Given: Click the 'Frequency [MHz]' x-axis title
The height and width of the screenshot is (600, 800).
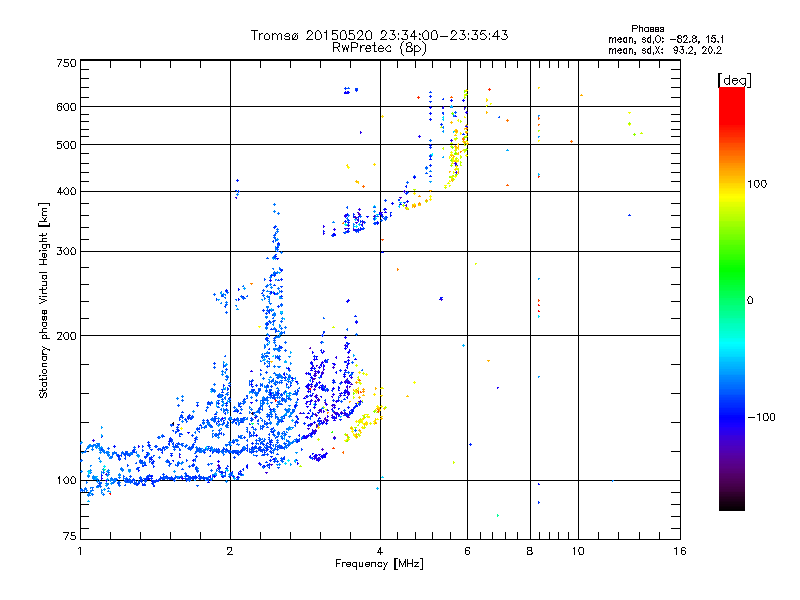Looking at the screenshot, I should 379,564.
